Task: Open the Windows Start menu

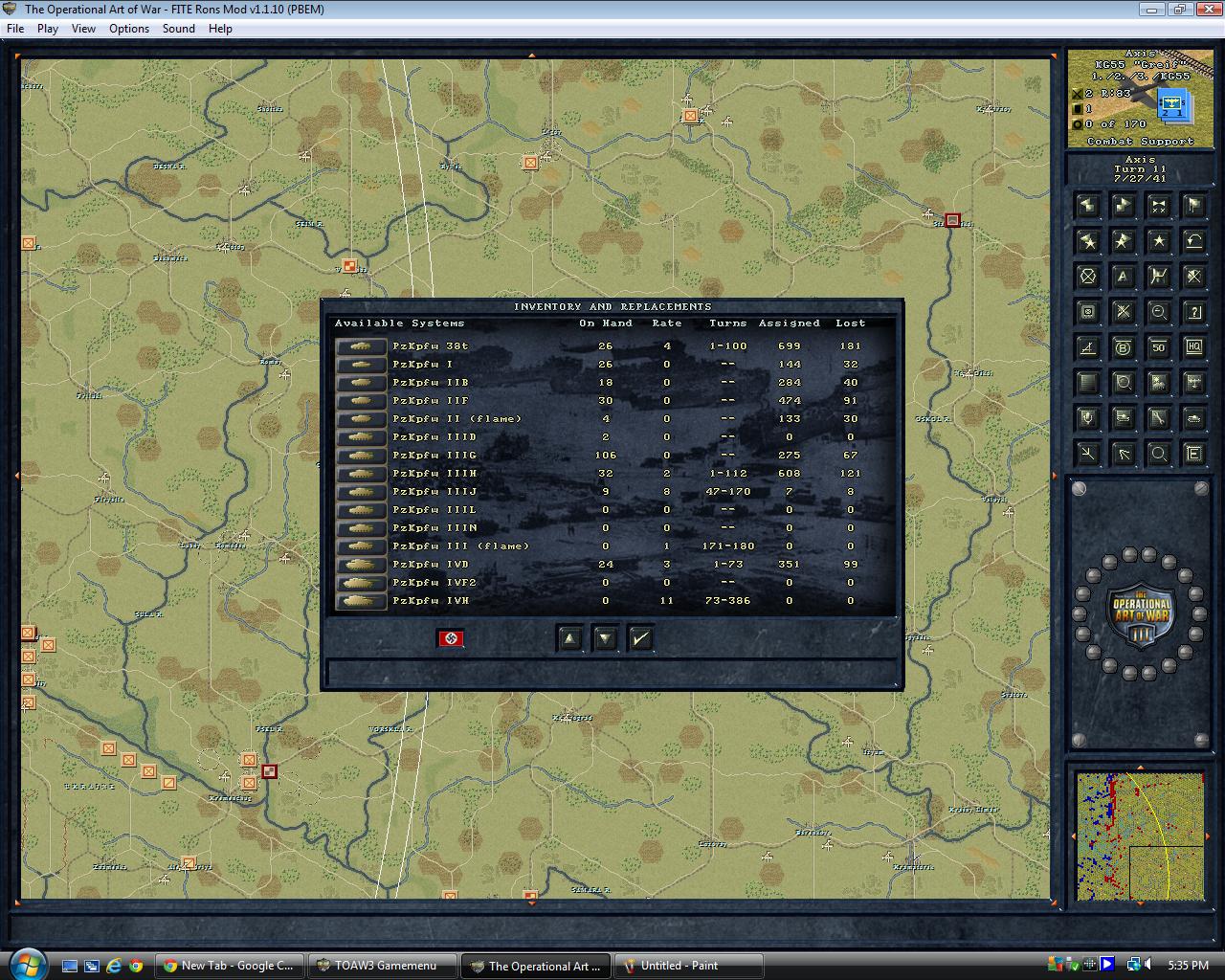Action: pos(26,964)
